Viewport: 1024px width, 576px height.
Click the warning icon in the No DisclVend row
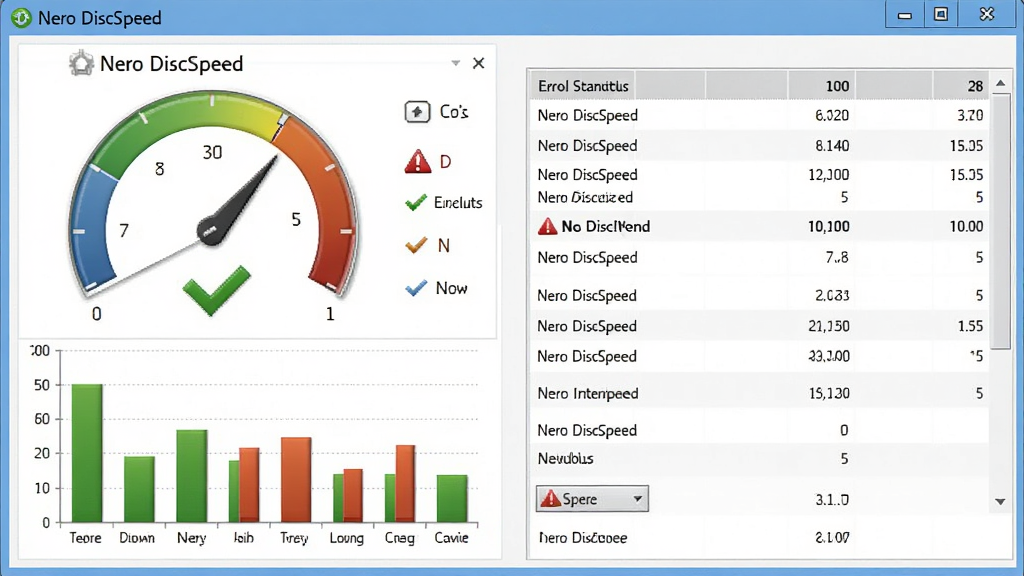(547, 227)
